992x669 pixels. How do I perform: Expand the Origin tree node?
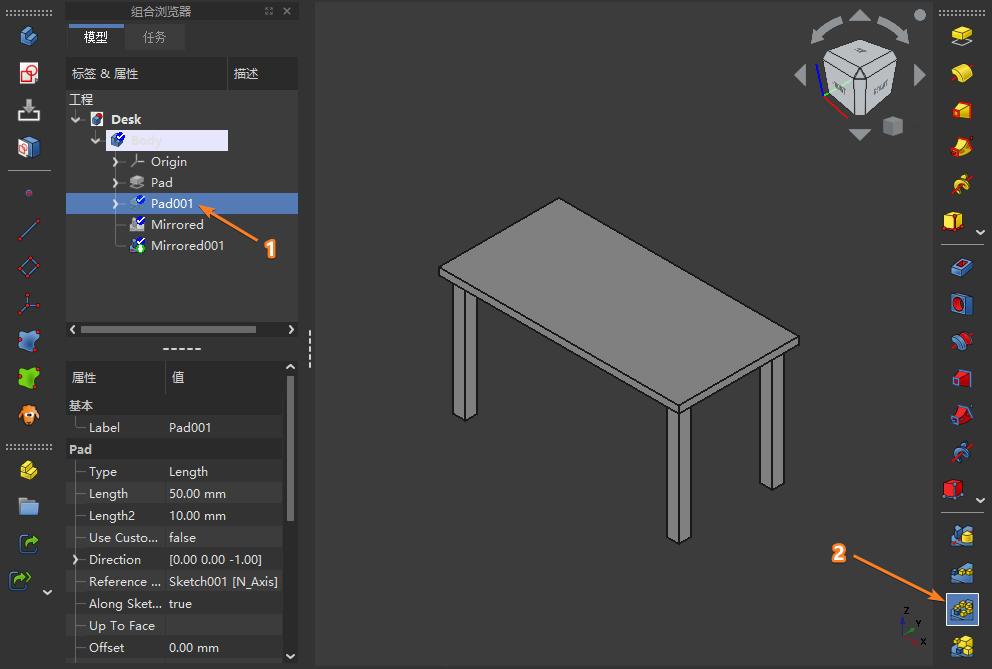(115, 162)
